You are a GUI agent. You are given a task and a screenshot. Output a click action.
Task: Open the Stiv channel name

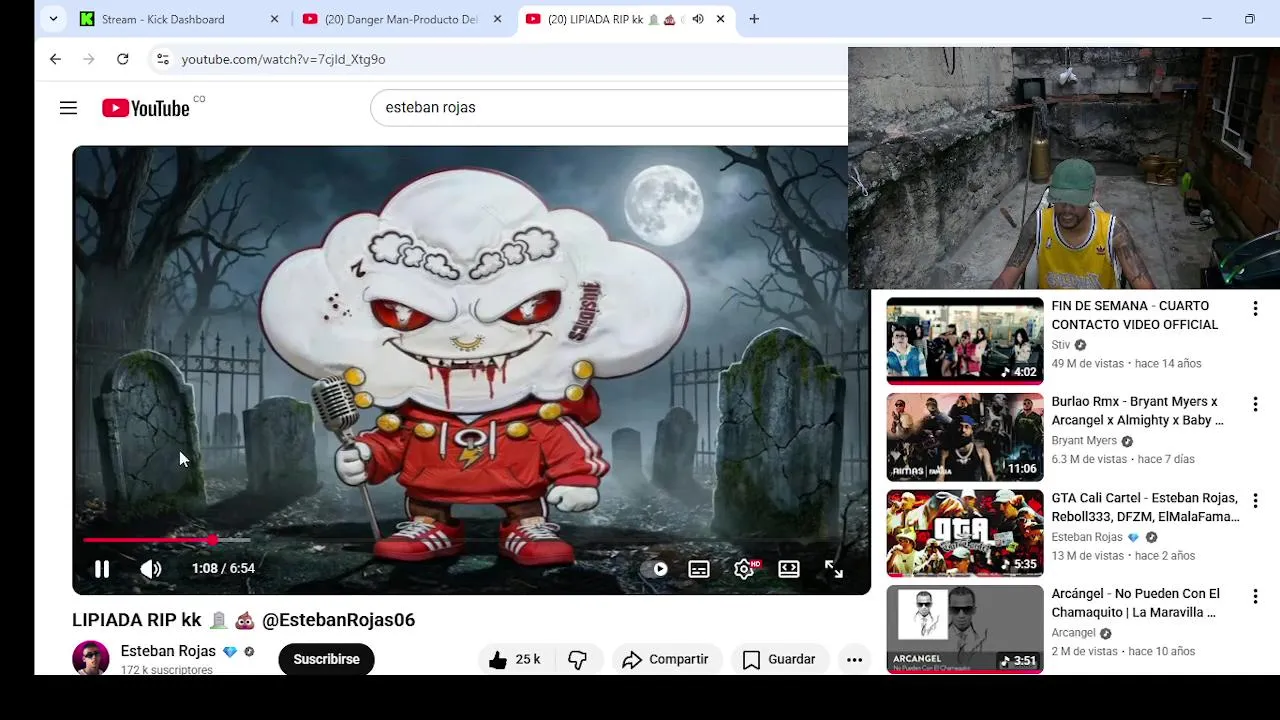pos(1060,345)
